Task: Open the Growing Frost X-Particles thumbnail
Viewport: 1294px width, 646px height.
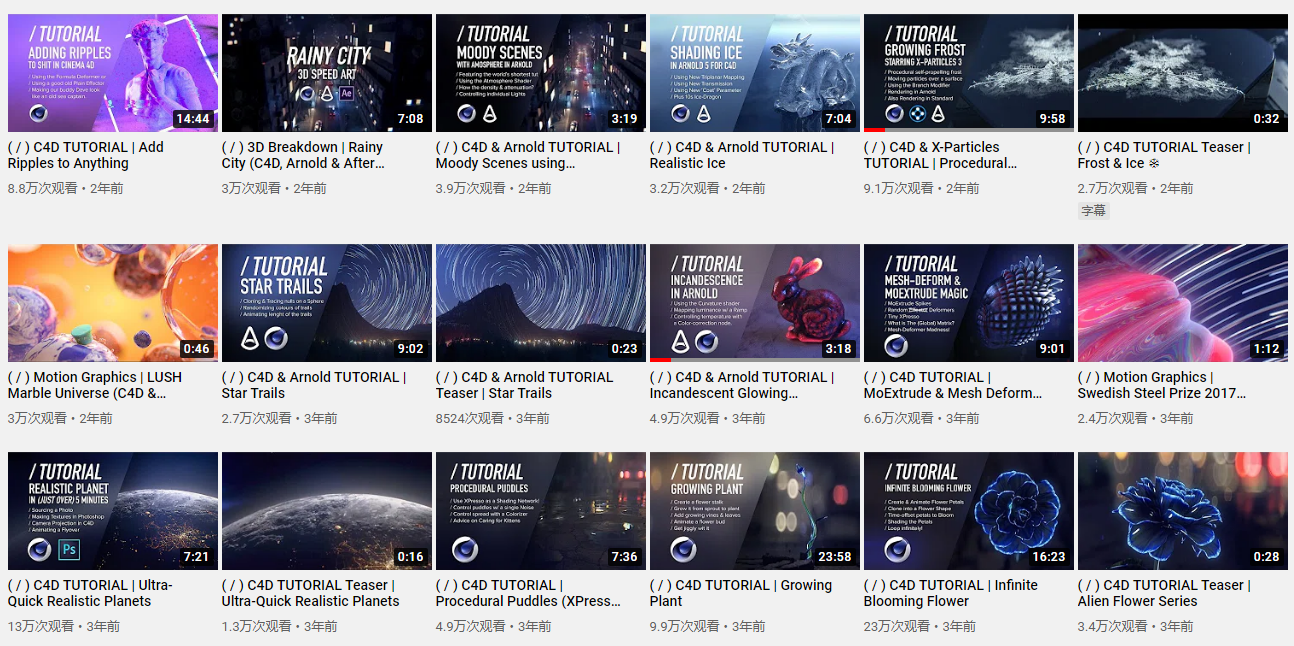Action: click(968, 73)
